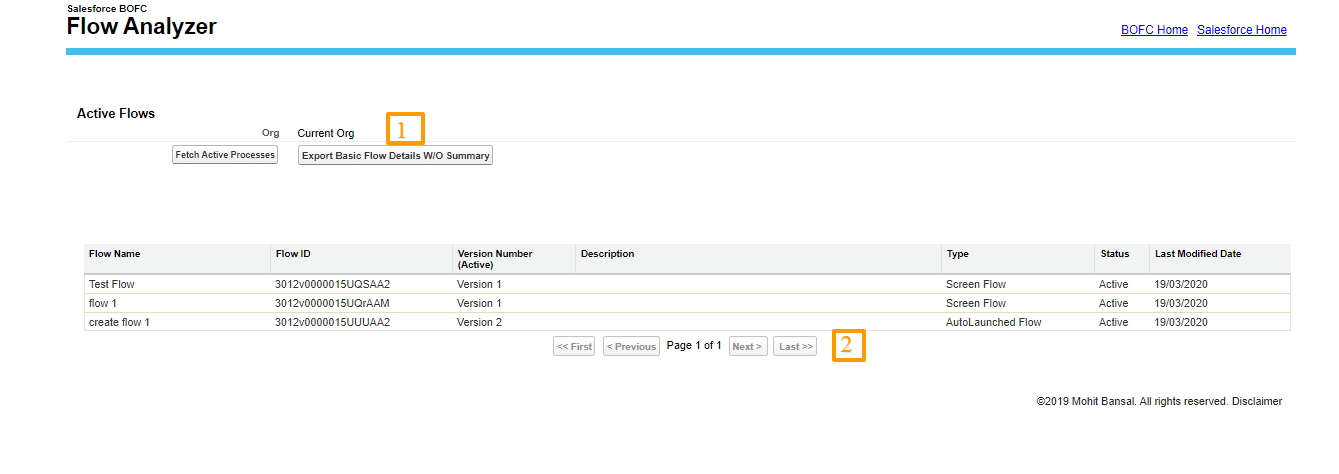
Task: Click the First page button
Action: [575, 346]
